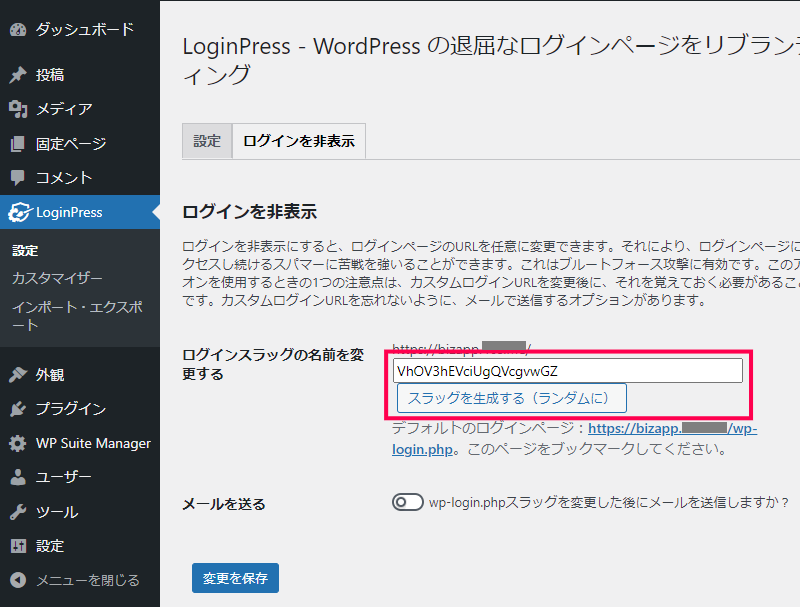Screen dimensions: 800x607
Task: Open インポート・エクスポート submenu item
Action: click(x=77, y=316)
